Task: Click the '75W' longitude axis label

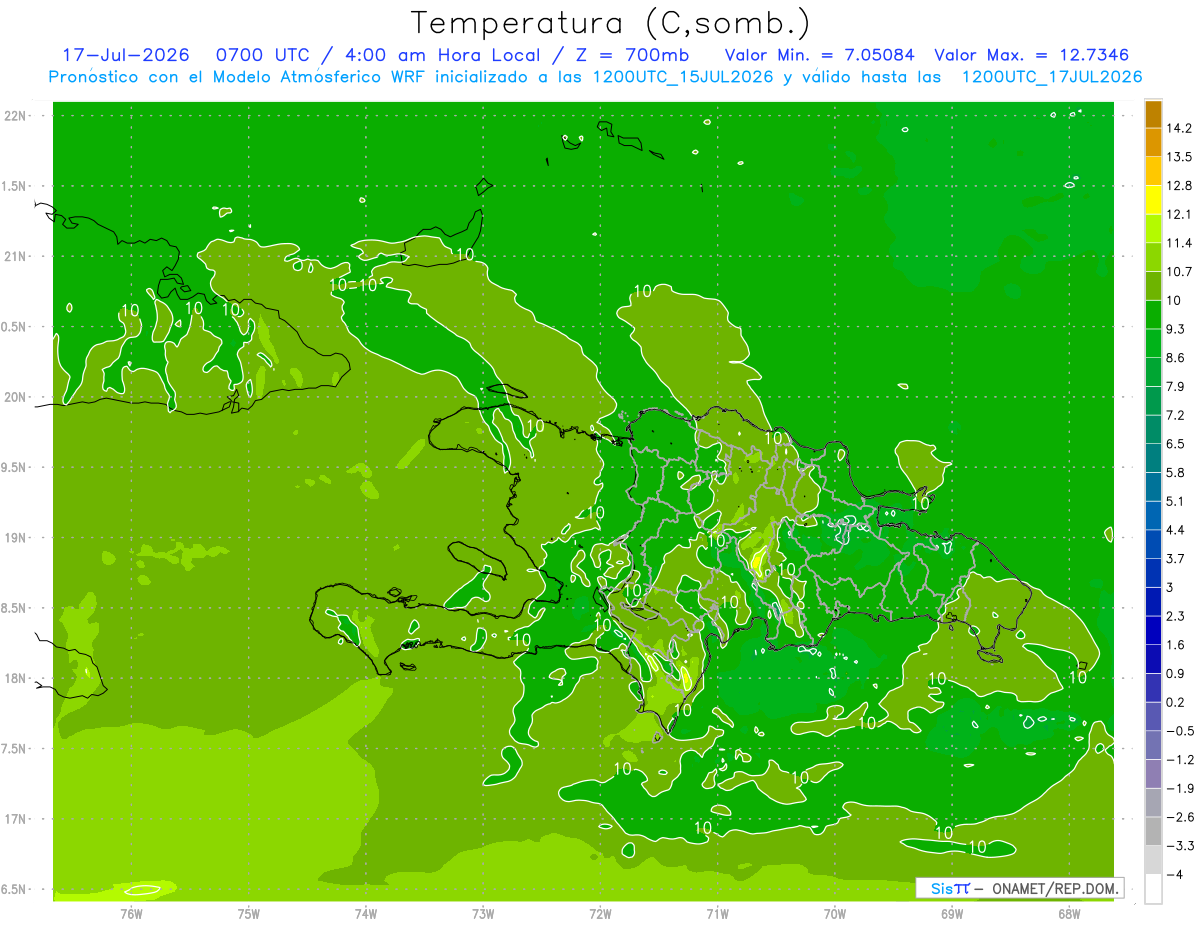Action: point(249,914)
